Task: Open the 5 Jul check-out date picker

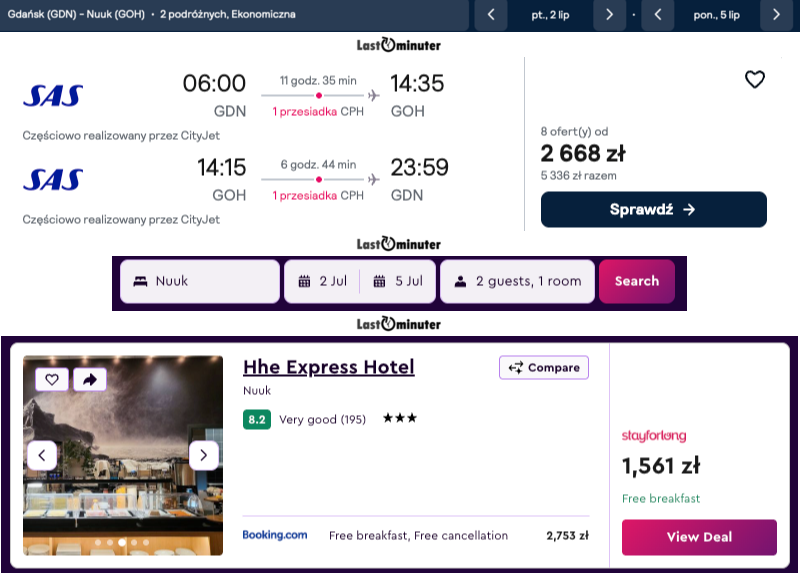Action: (x=398, y=281)
